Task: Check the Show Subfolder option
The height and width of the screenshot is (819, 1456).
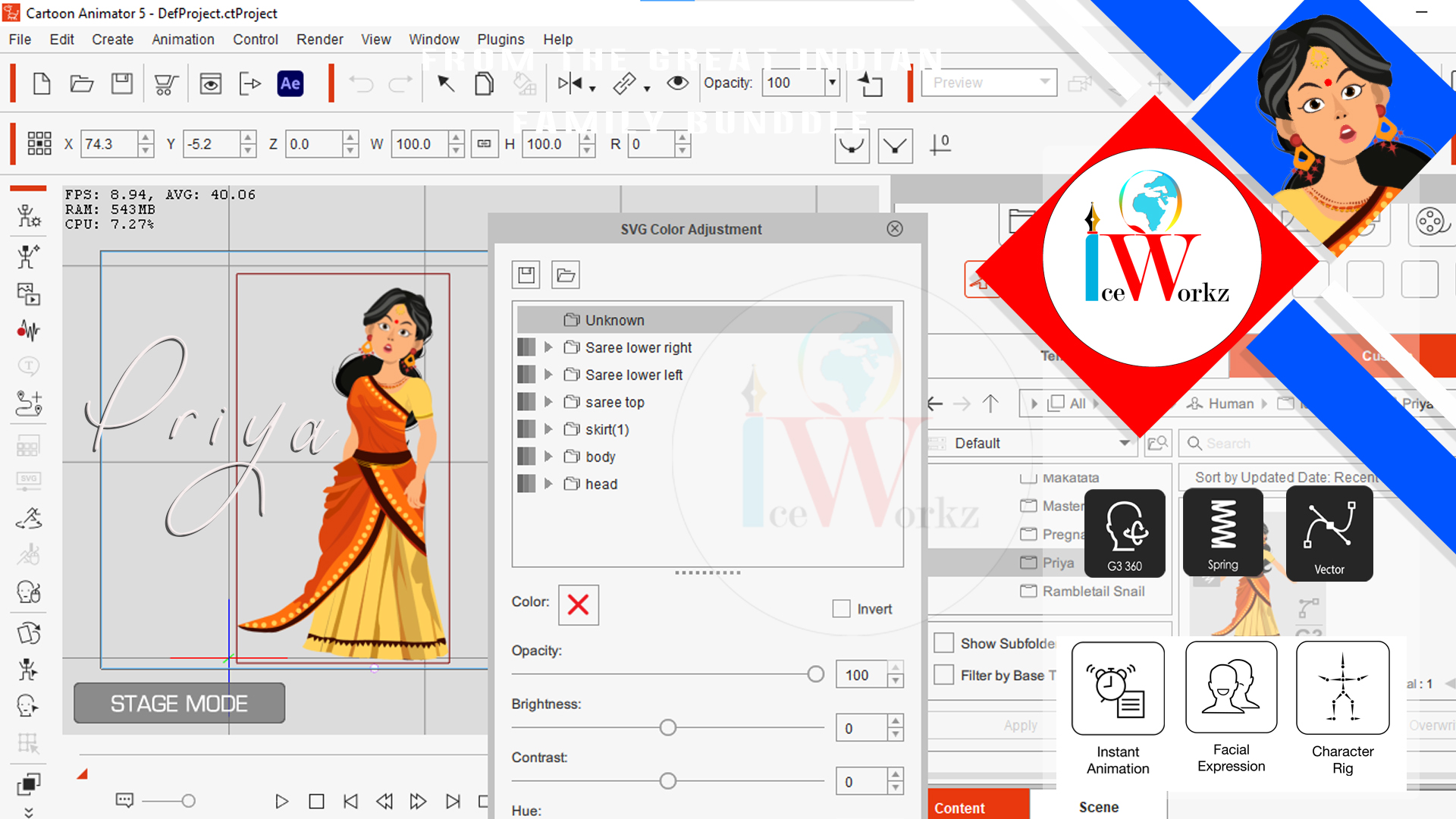Action: click(x=943, y=643)
